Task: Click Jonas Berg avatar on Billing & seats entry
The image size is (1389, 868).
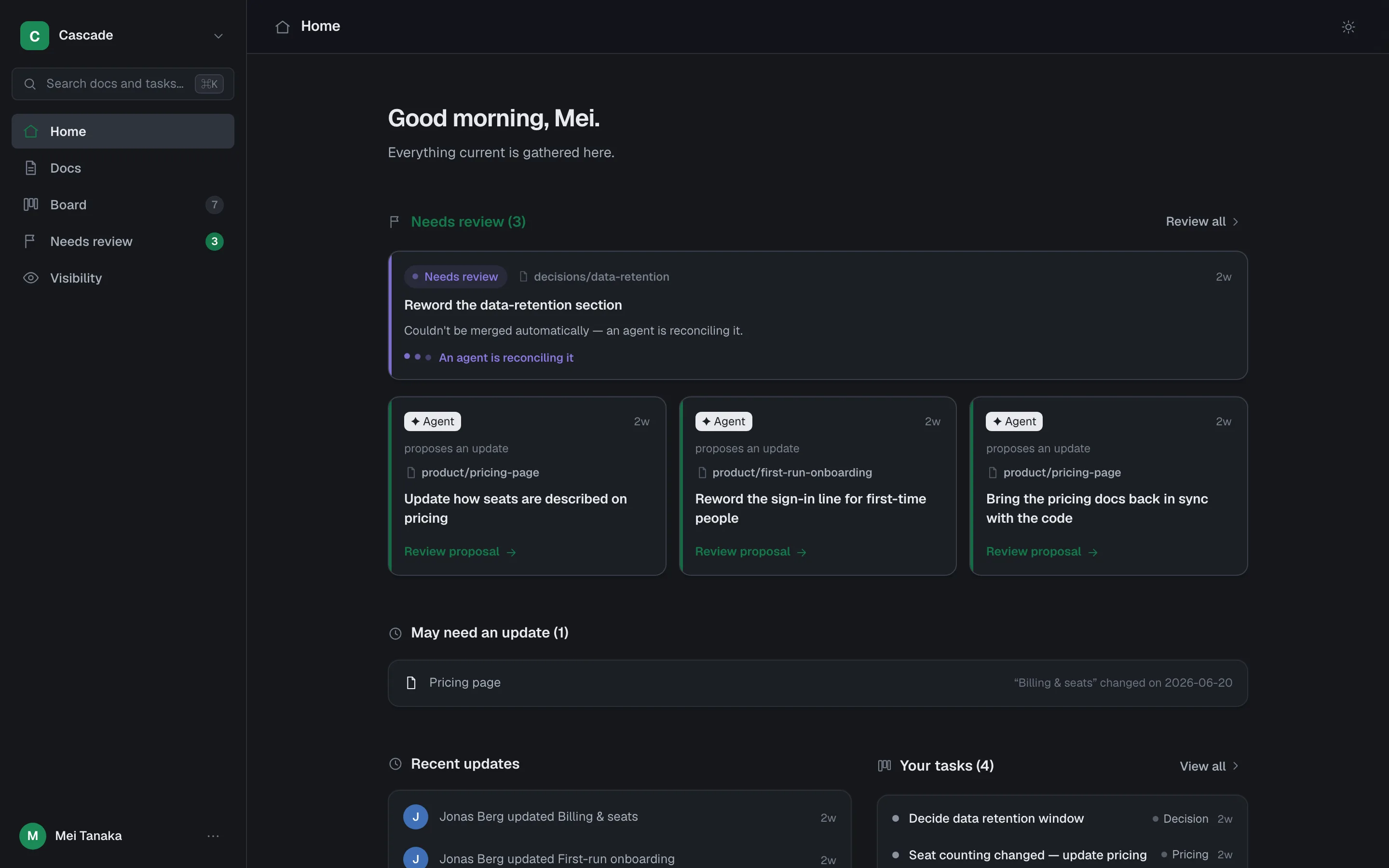Action: coord(416,817)
